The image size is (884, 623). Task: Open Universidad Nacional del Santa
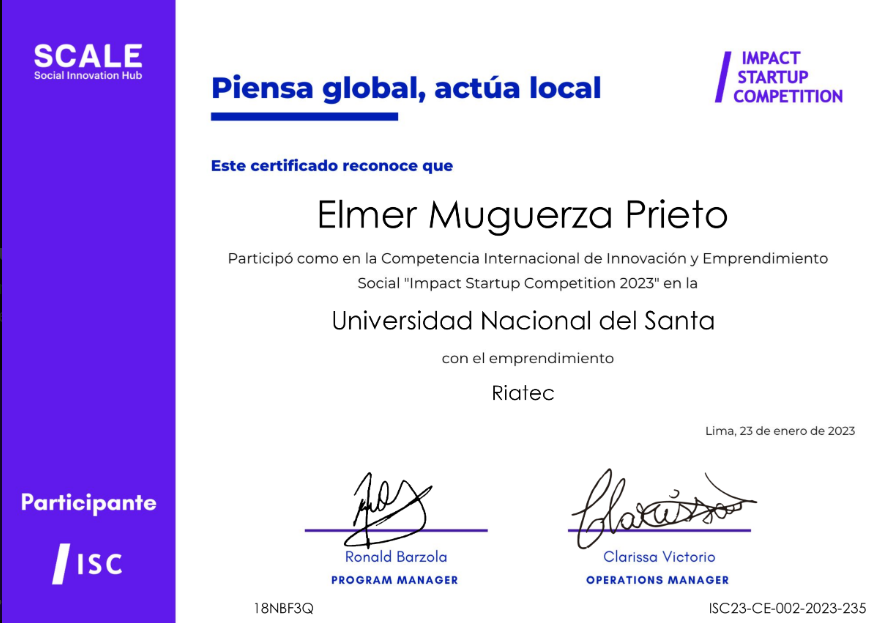pyautogui.click(x=523, y=320)
